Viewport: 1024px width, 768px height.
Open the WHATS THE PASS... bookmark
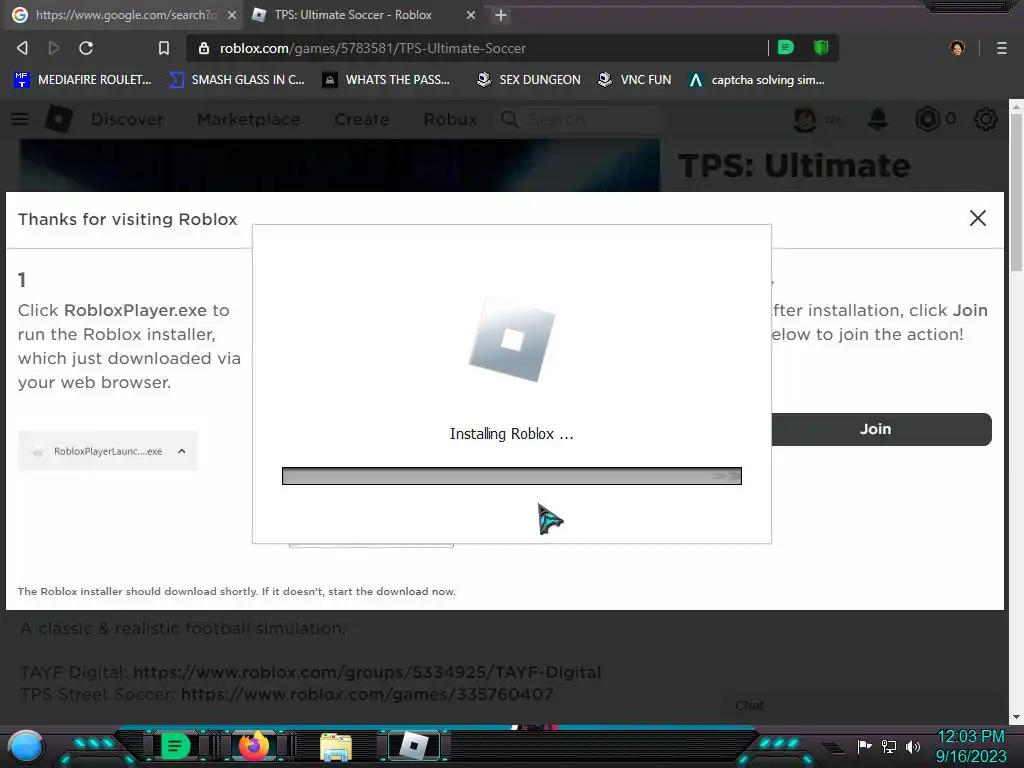[387, 80]
